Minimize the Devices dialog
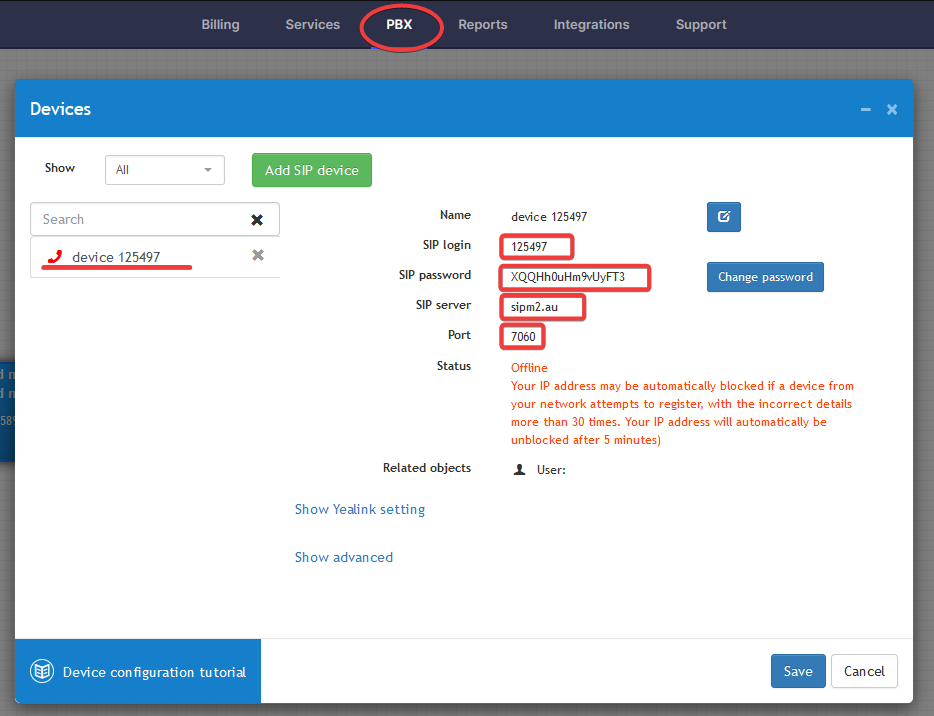The height and width of the screenshot is (716, 934). pyautogui.click(x=865, y=109)
